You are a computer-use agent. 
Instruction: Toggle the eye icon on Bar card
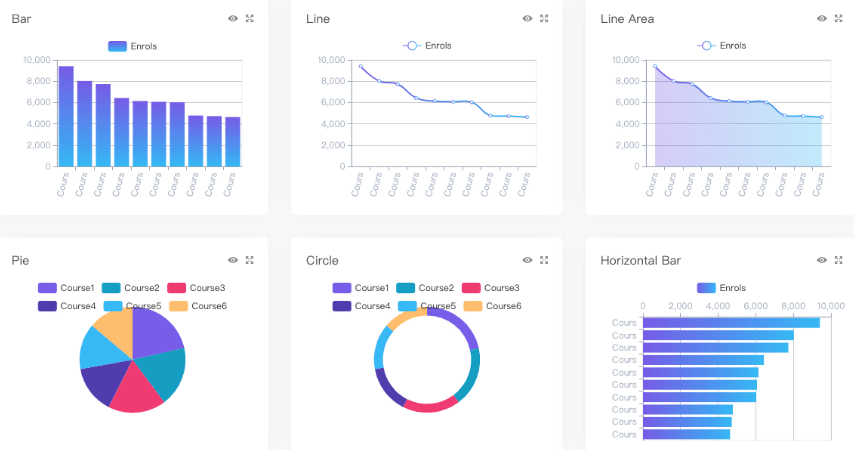click(233, 19)
